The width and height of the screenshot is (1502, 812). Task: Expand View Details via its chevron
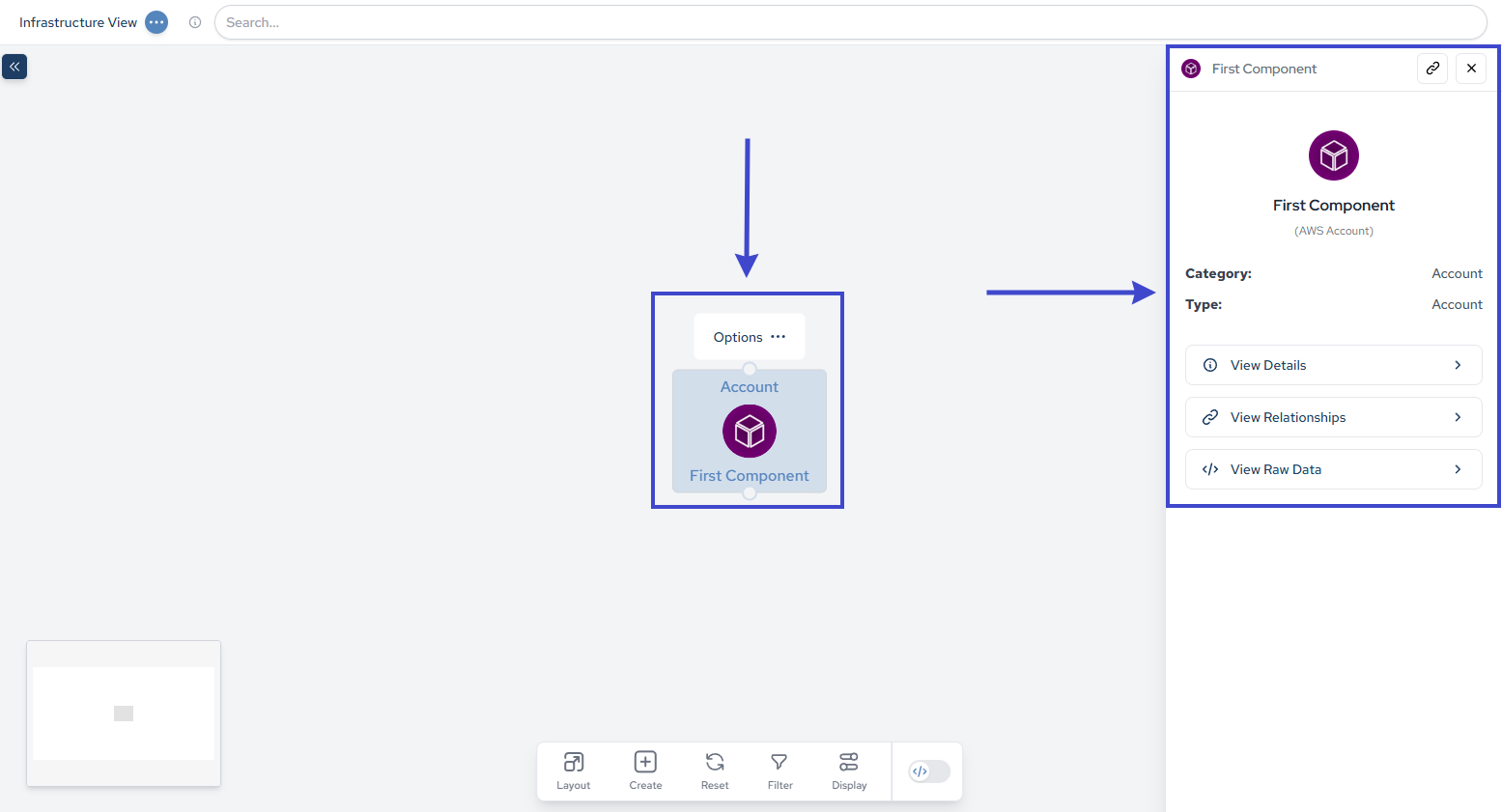tap(1458, 365)
